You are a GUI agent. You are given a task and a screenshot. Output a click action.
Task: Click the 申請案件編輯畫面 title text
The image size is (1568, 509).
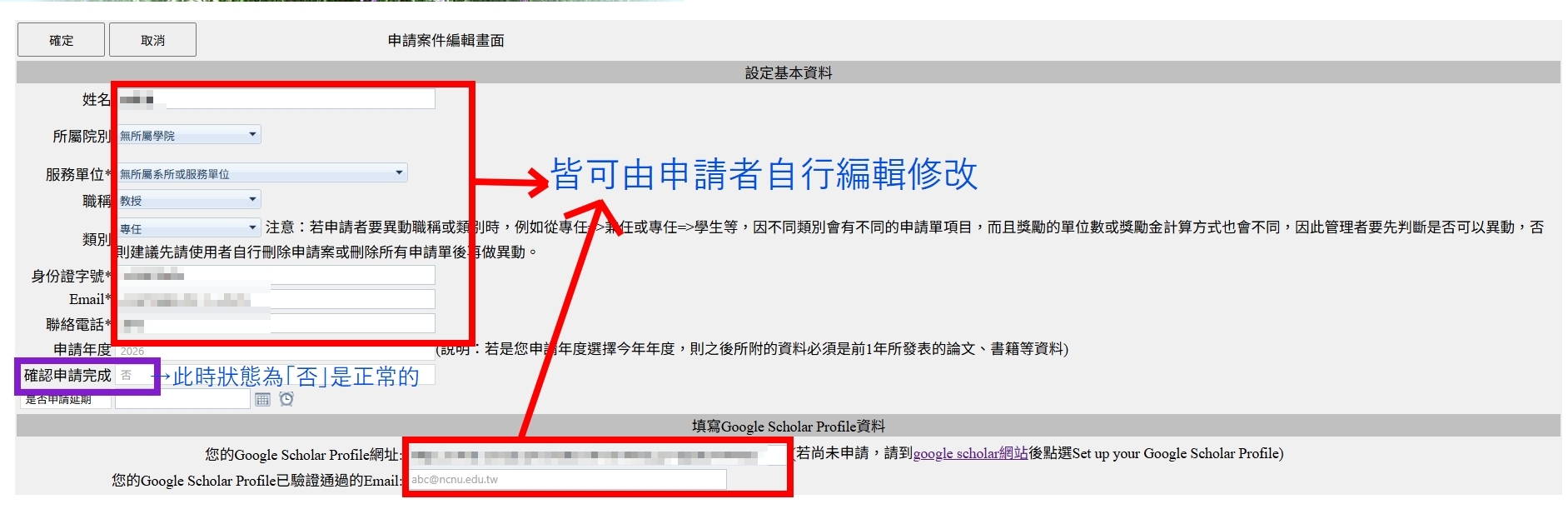(446, 40)
